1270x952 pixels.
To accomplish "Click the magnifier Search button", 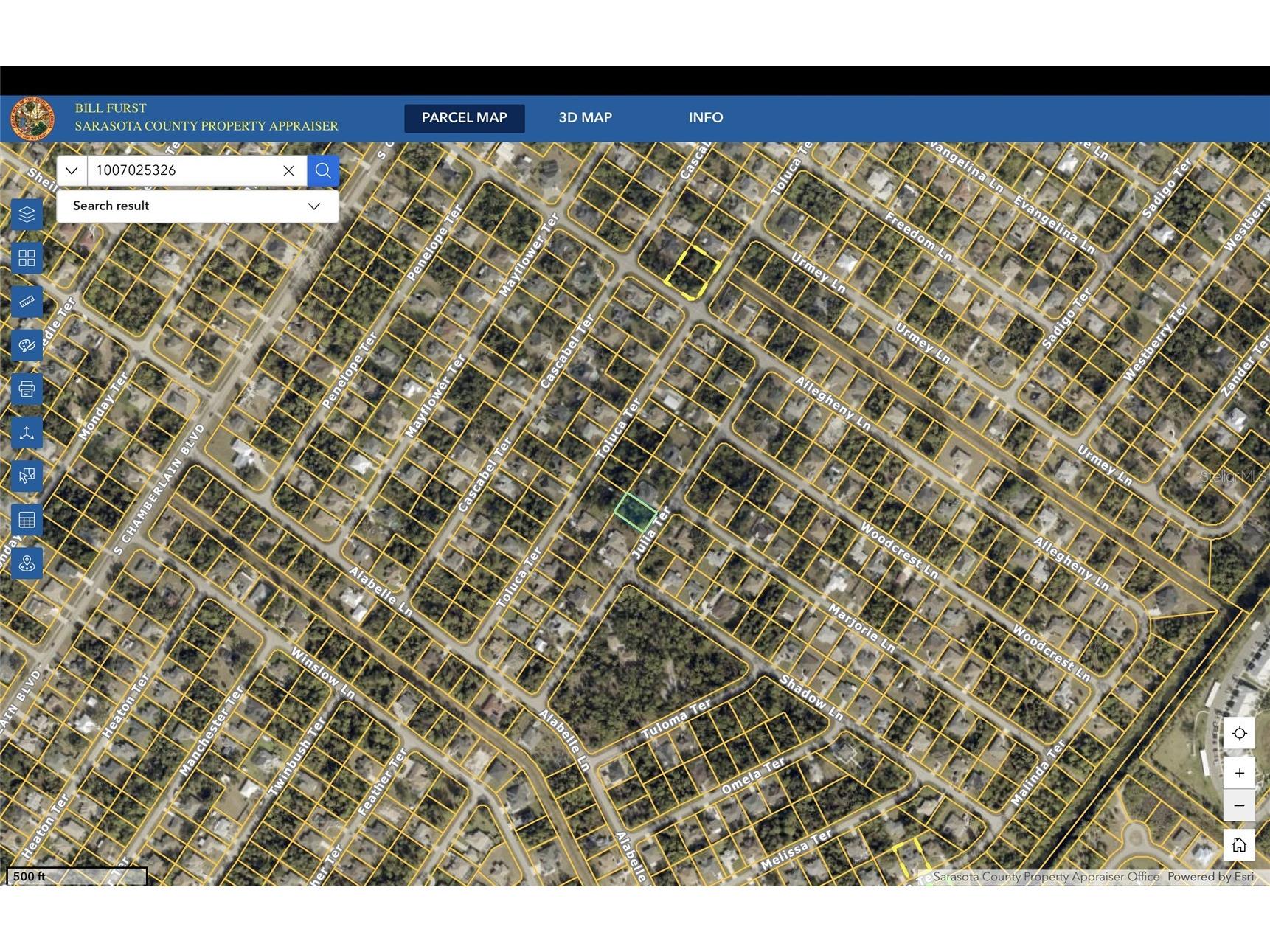I will 323,170.
